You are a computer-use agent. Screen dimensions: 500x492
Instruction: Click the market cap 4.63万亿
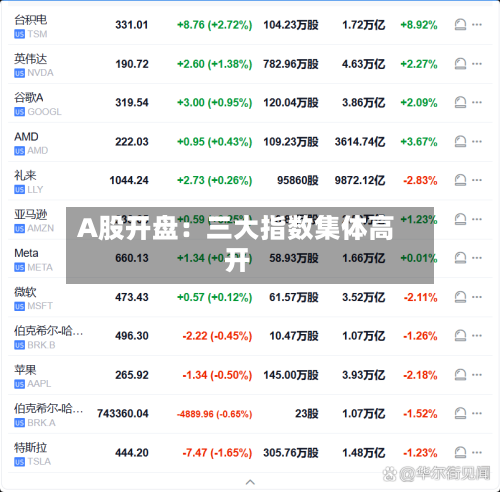tap(363, 64)
